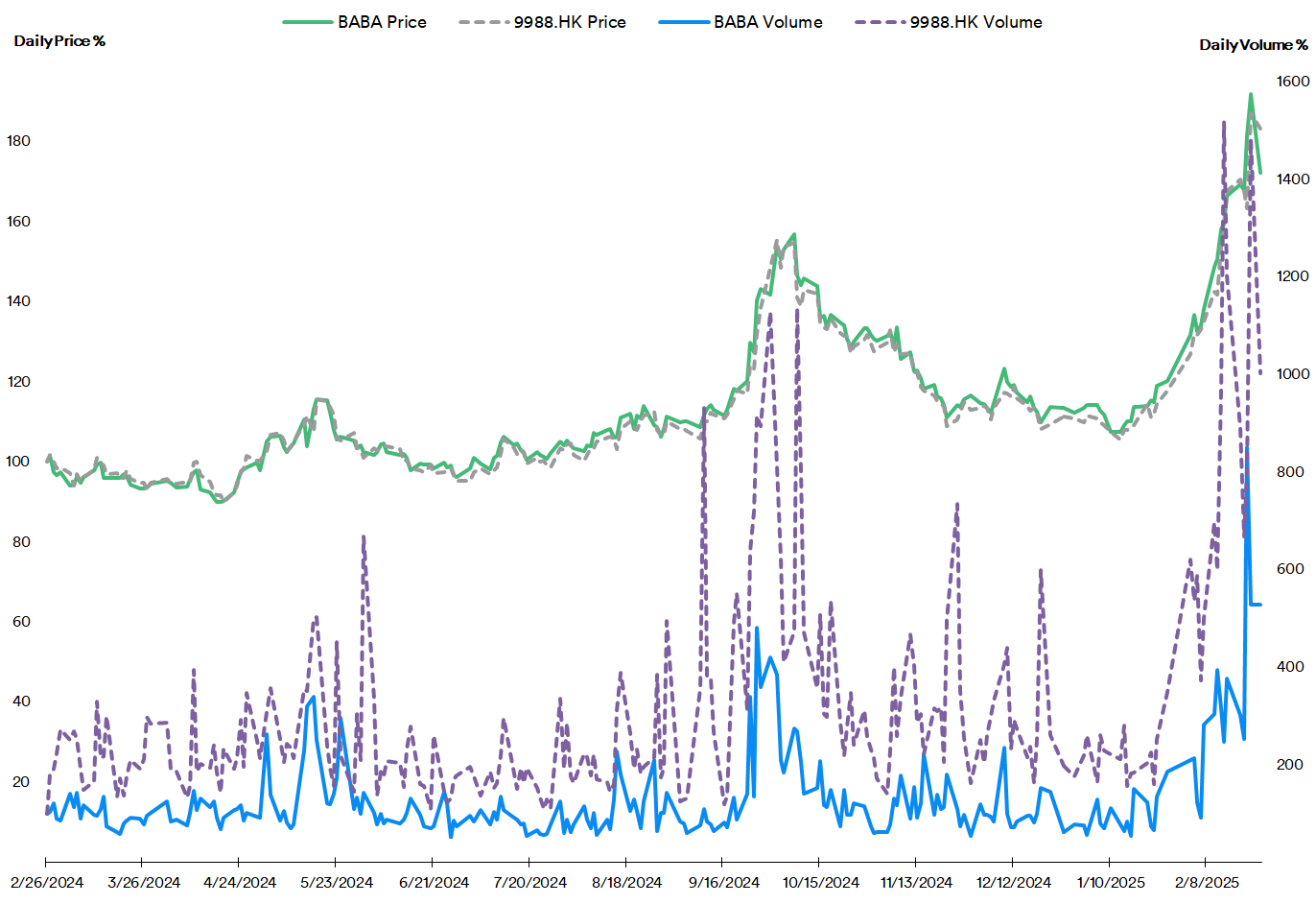Click the 100 price axis value
The image size is (1316, 904).
click(x=18, y=462)
